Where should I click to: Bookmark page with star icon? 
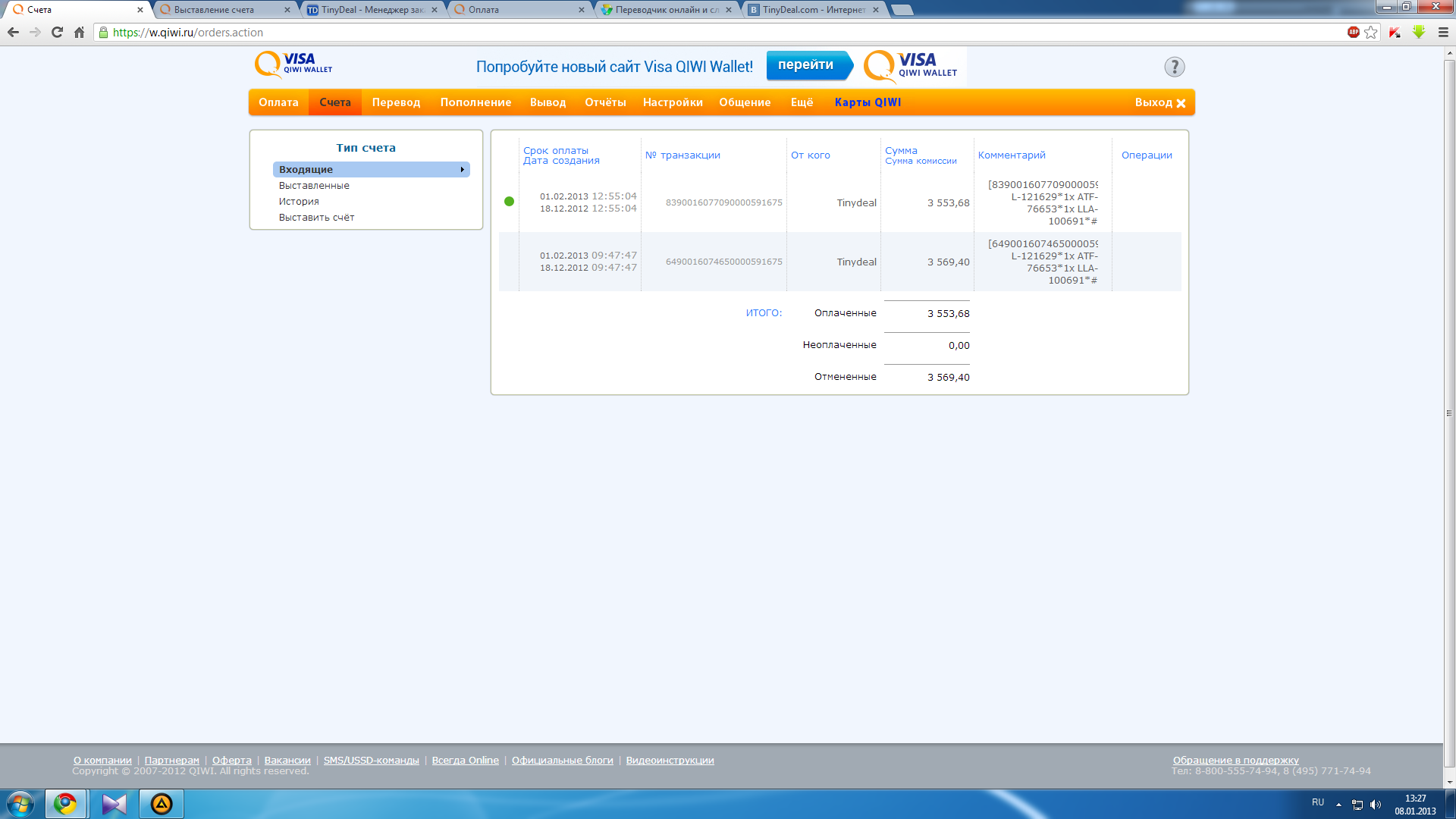point(1370,33)
